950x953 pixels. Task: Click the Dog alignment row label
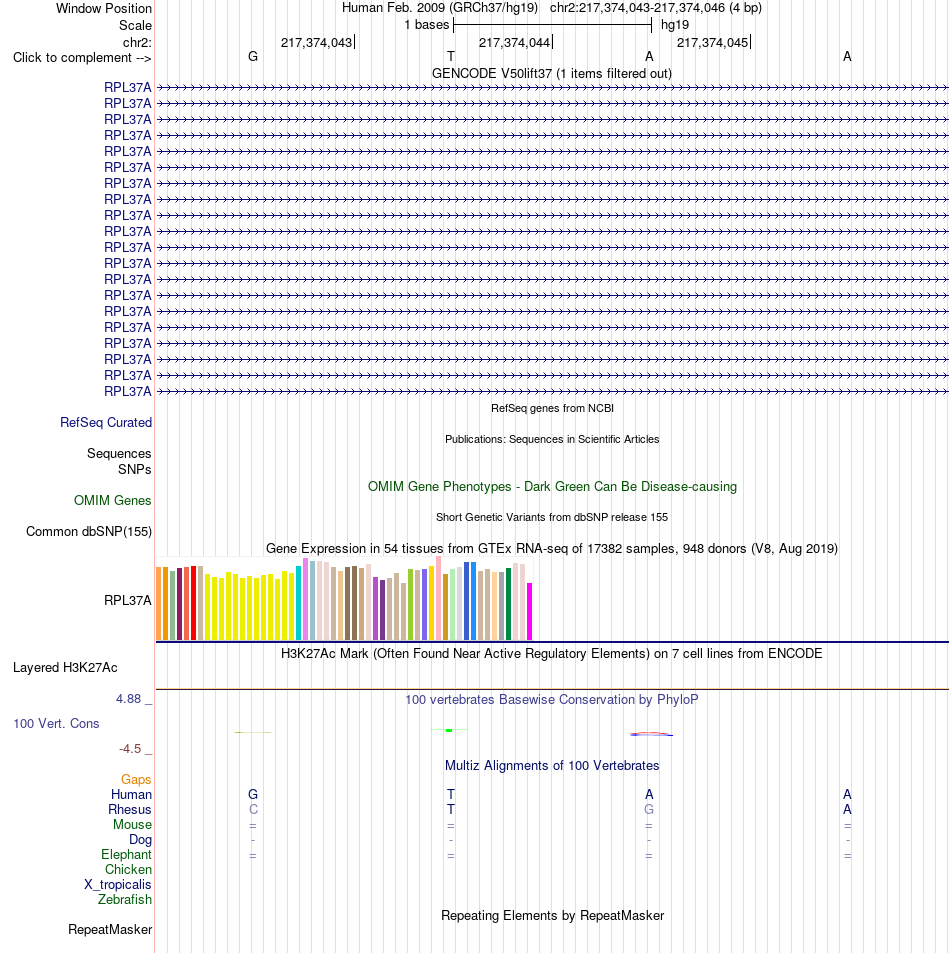tap(140, 840)
